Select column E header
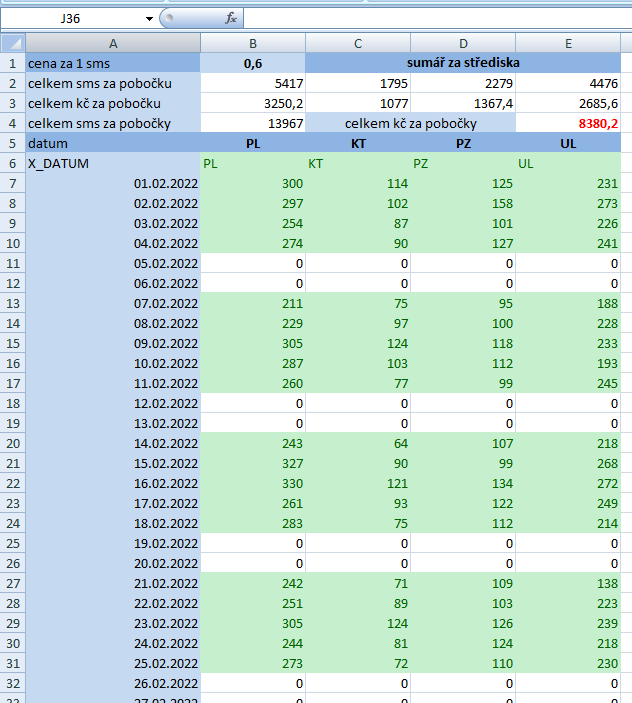This screenshot has width=632, height=703. point(568,43)
